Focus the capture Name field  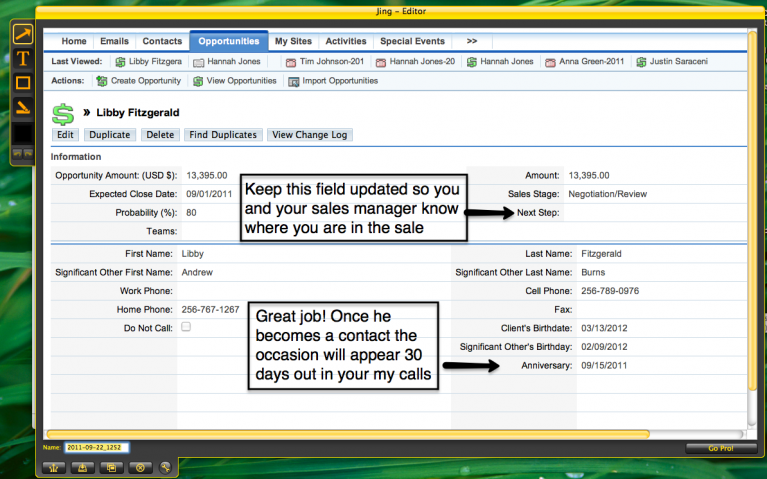(96, 447)
